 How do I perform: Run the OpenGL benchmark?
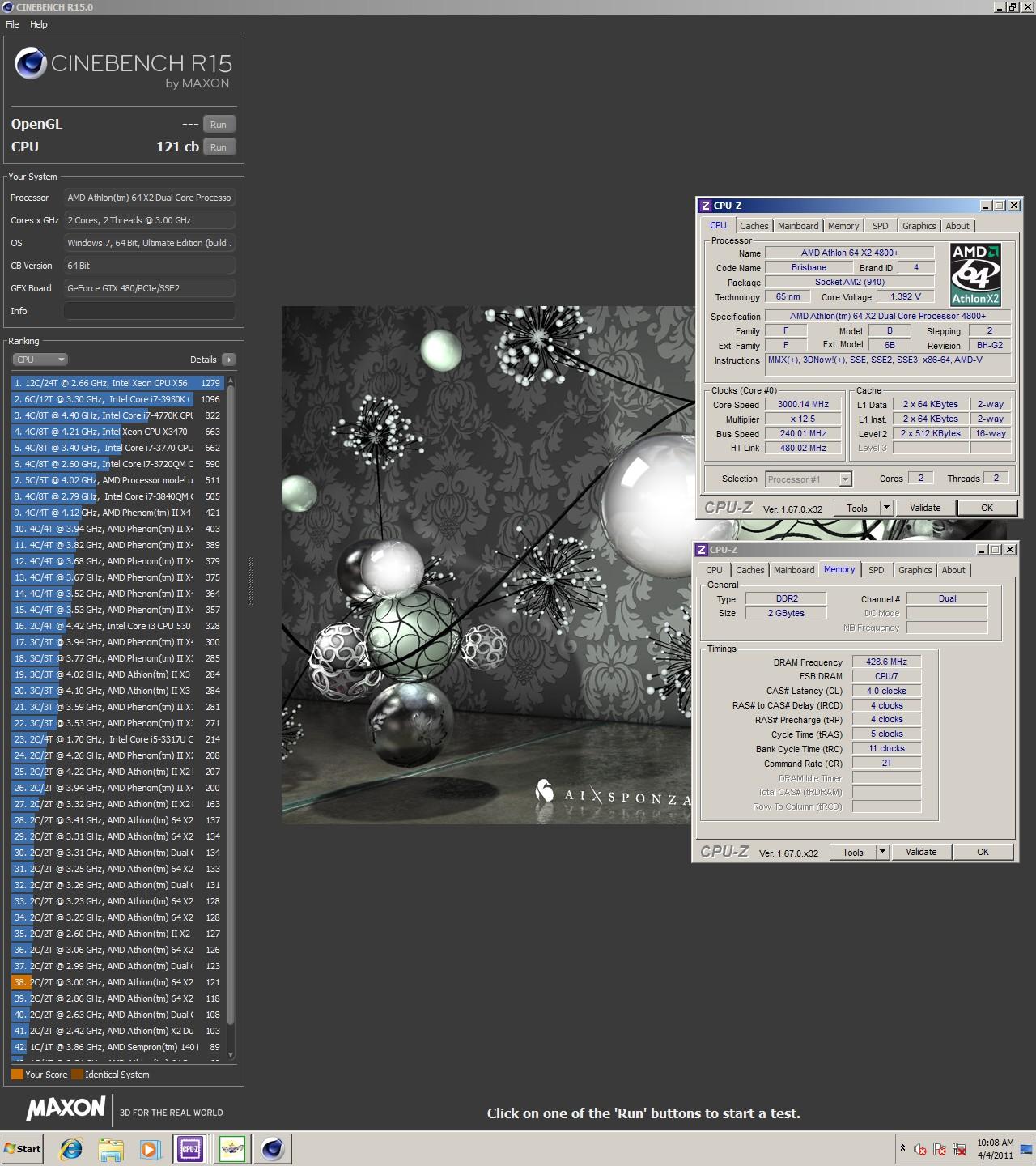[x=219, y=125]
